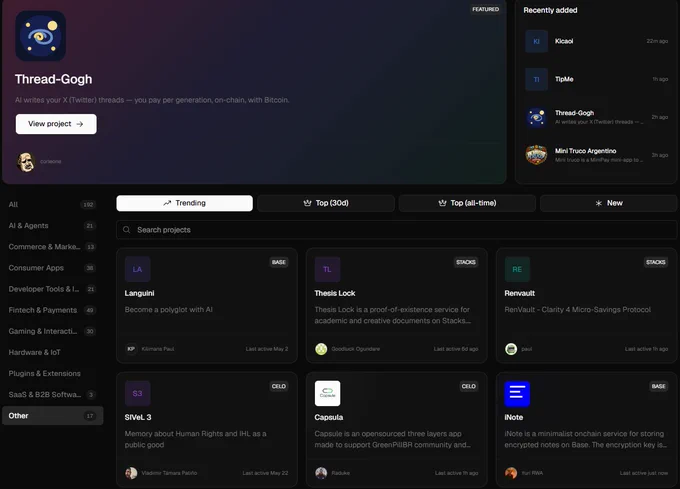The height and width of the screenshot is (489, 680).
Task: Open the Languini project title
Action: [x=139, y=293]
